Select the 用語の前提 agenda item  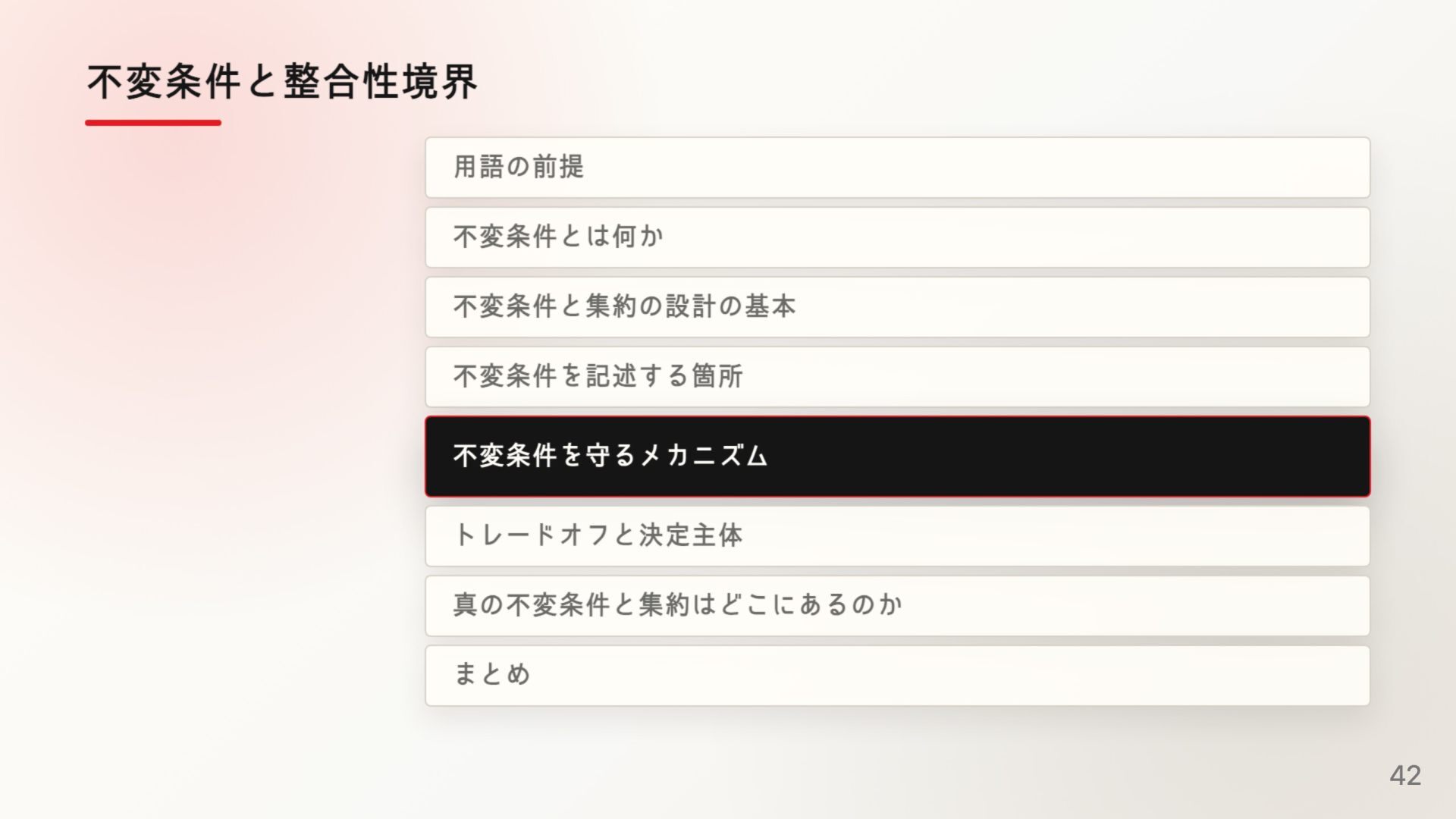pos(898,168)
